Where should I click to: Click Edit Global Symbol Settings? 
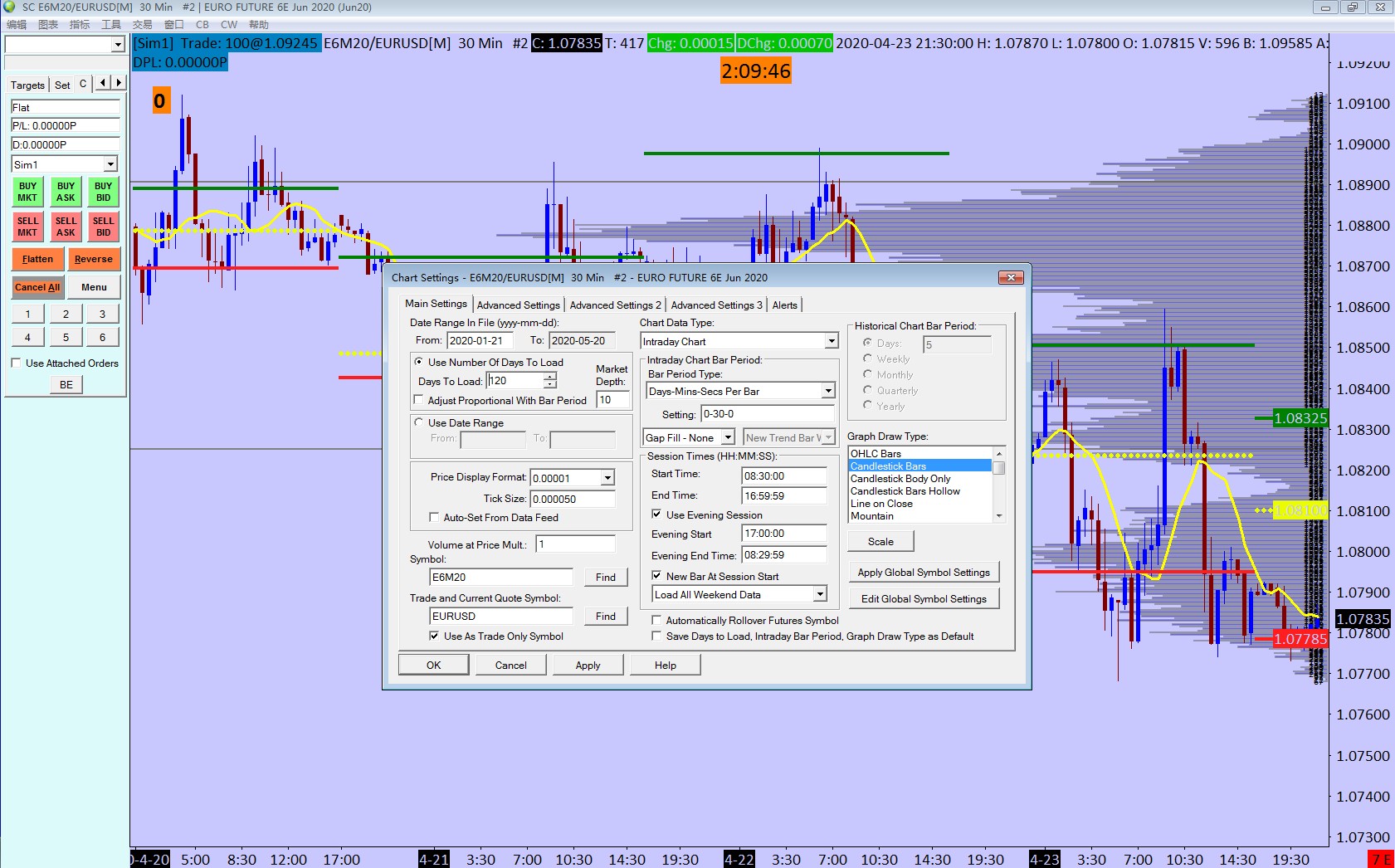click(924, 598)
